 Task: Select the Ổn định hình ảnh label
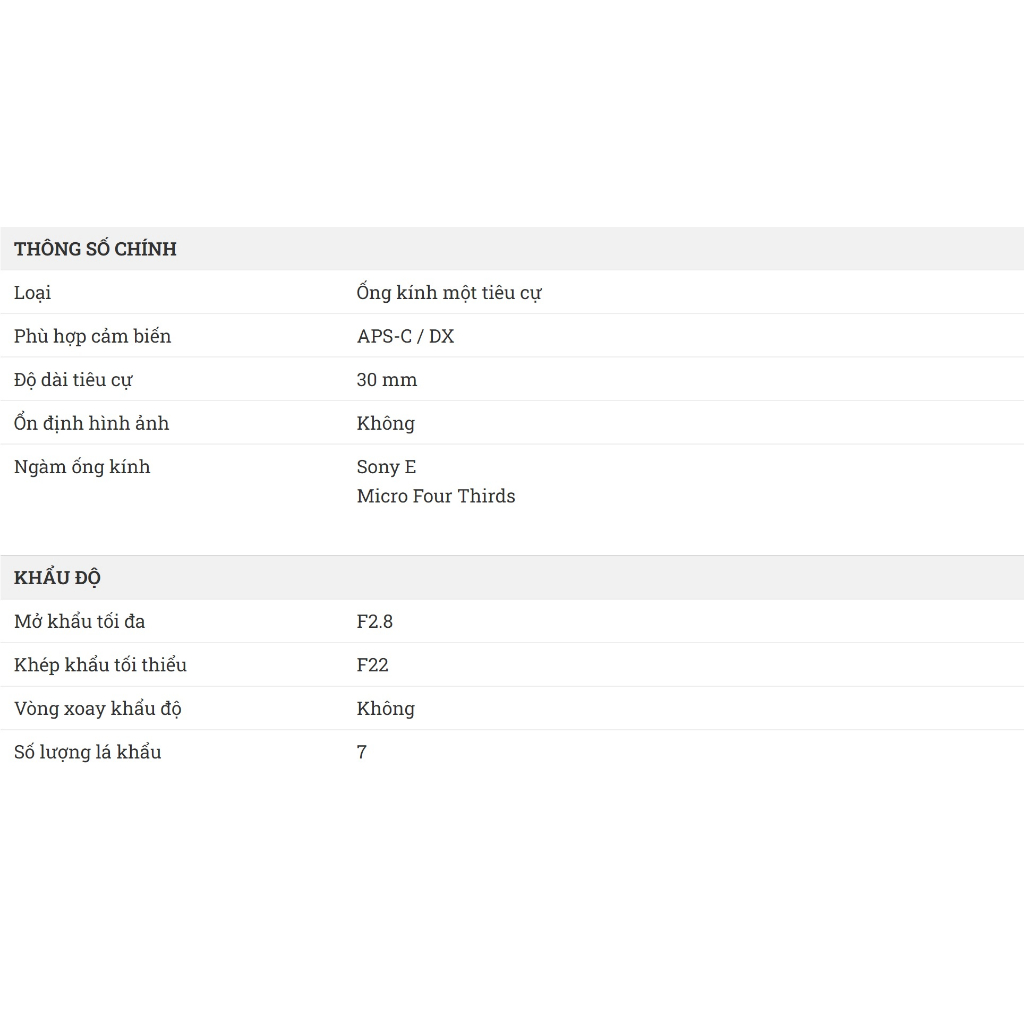pyautogui.click(x=91, y=423)
